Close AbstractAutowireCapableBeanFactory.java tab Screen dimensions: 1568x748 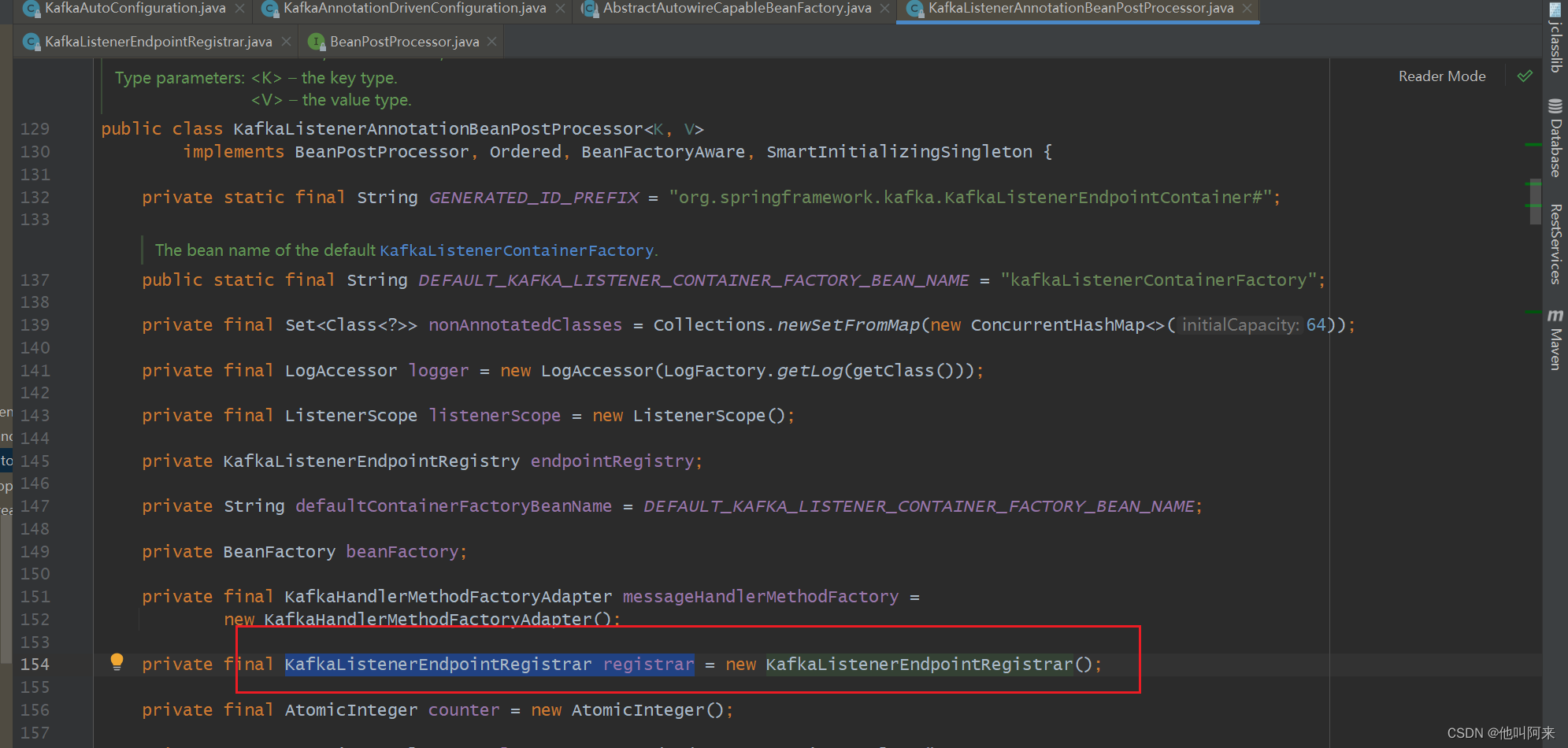pos(884,8)
